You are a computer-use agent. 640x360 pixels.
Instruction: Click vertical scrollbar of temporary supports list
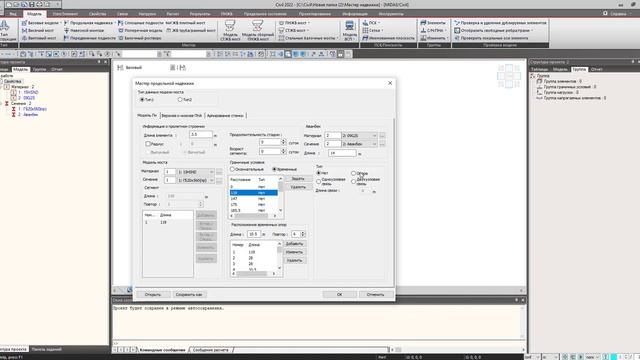click(280, 256)
